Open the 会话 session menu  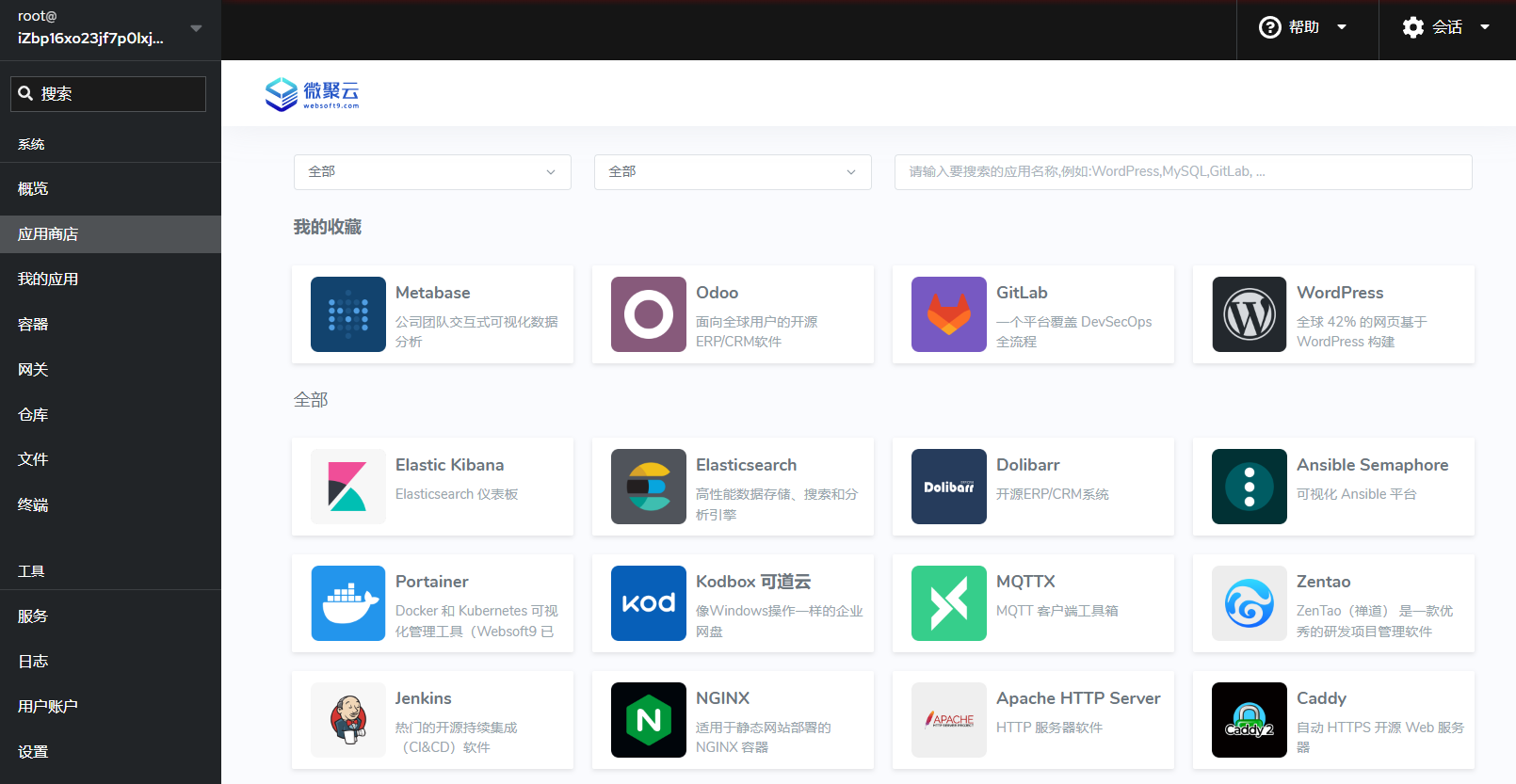point(1446,27)
